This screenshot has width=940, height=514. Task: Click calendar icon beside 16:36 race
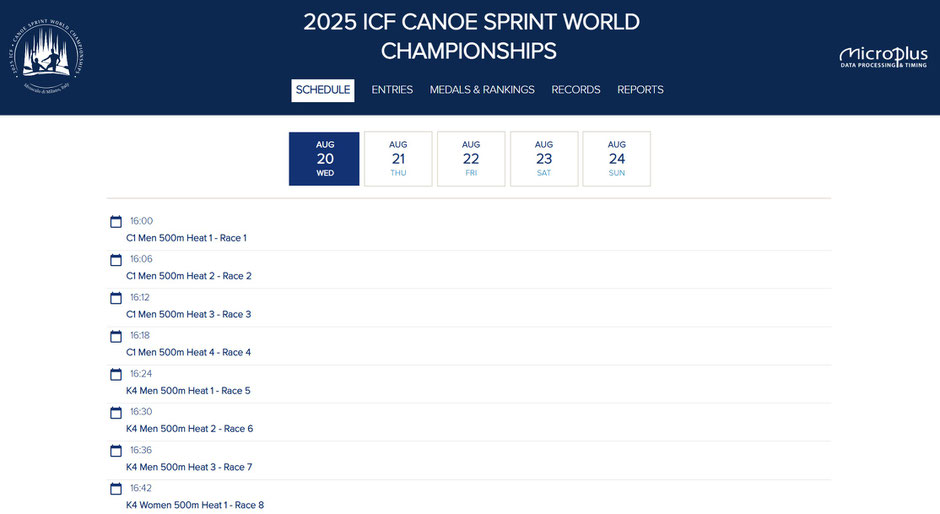point(116,451)
